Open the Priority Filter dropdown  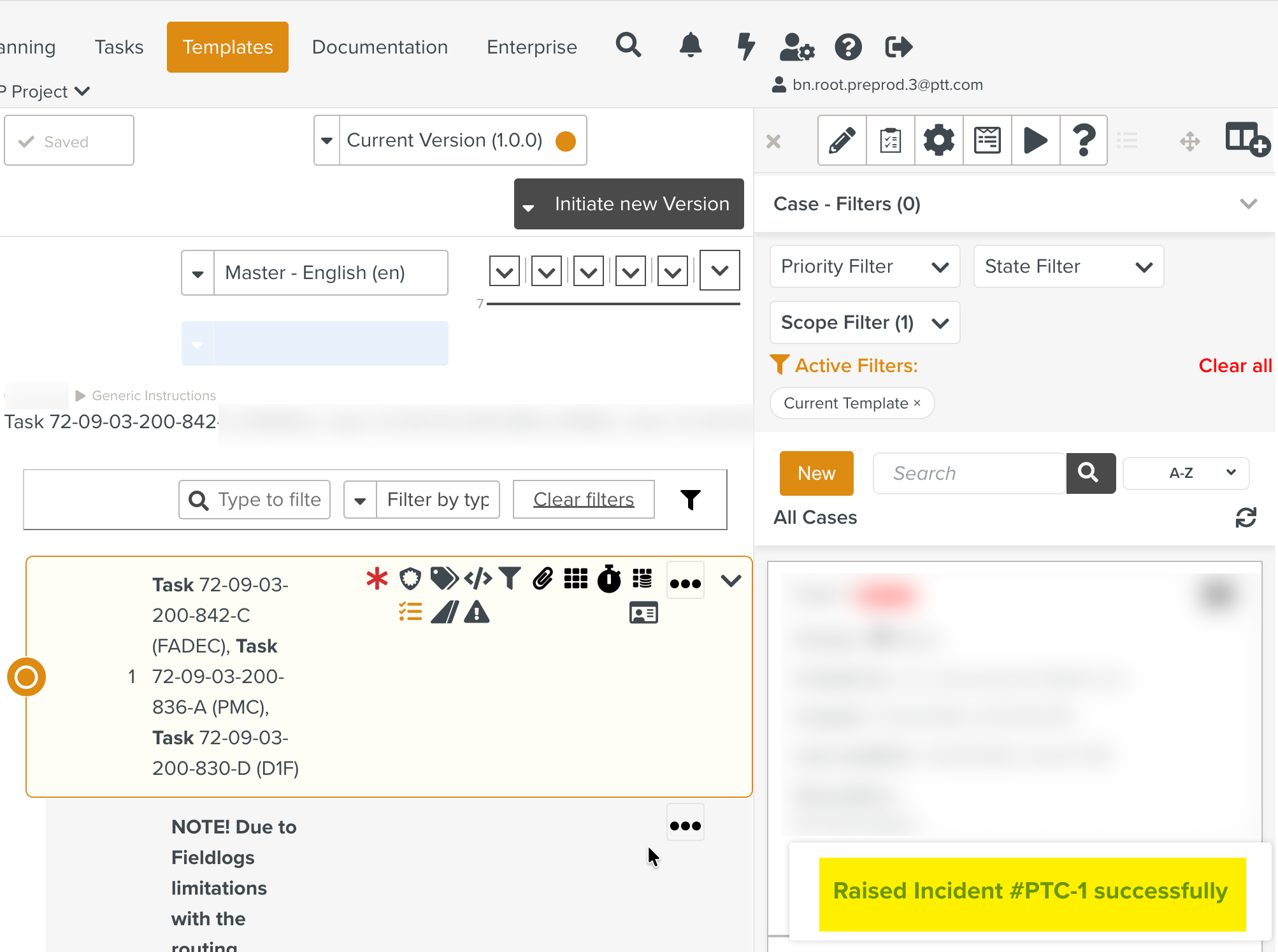864,266
